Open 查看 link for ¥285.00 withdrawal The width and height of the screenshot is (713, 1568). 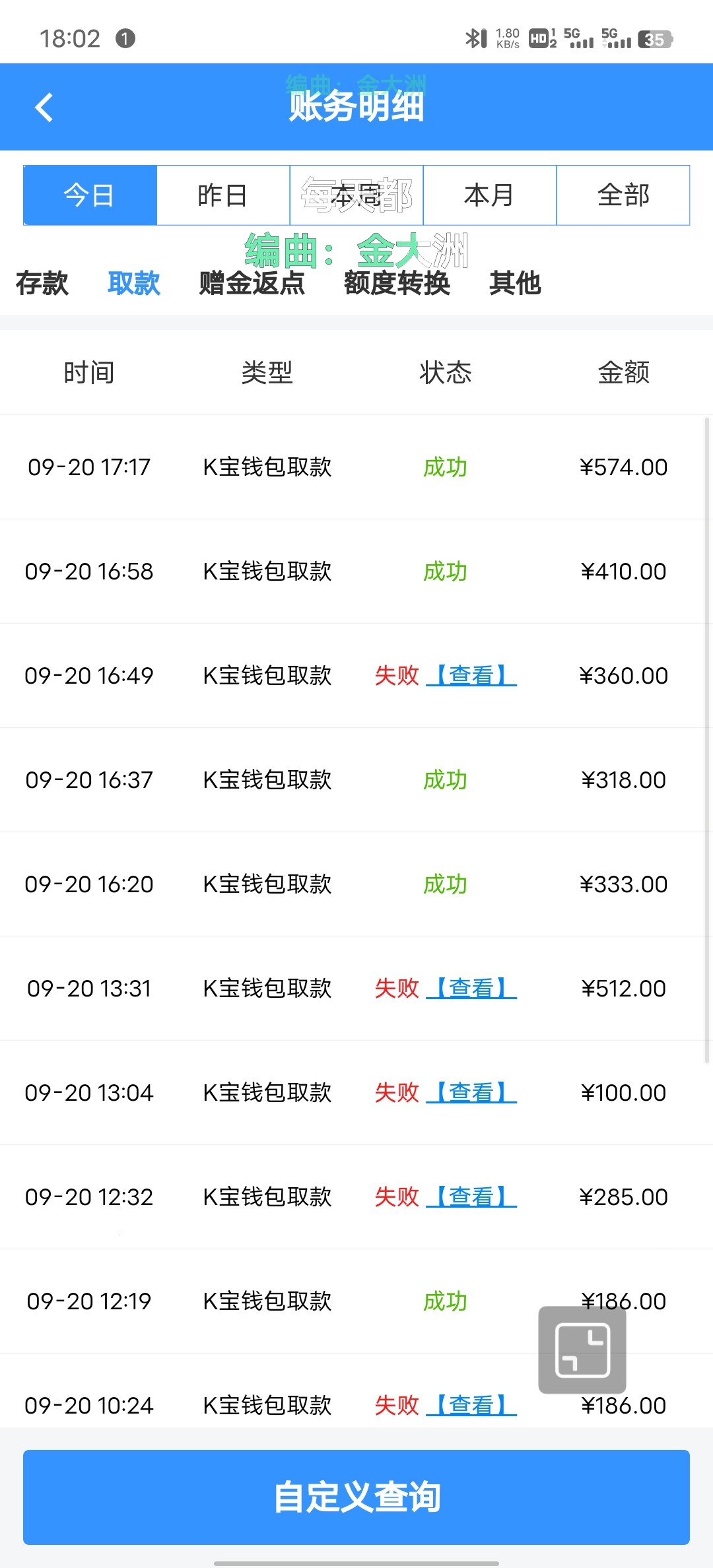pyautogui.click(x=471, y=1197)
